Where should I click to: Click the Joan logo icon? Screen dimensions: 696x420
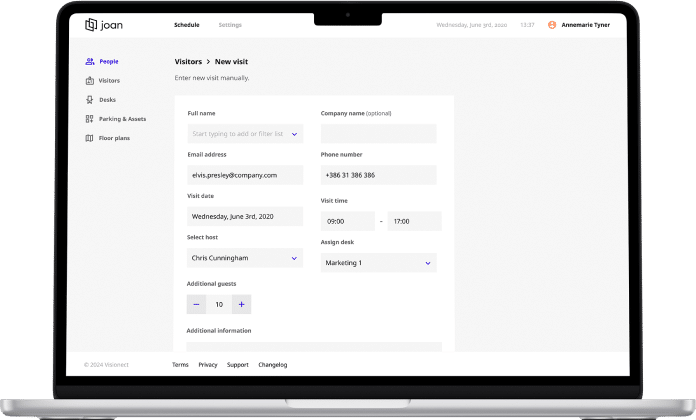(x=92, y=24)
